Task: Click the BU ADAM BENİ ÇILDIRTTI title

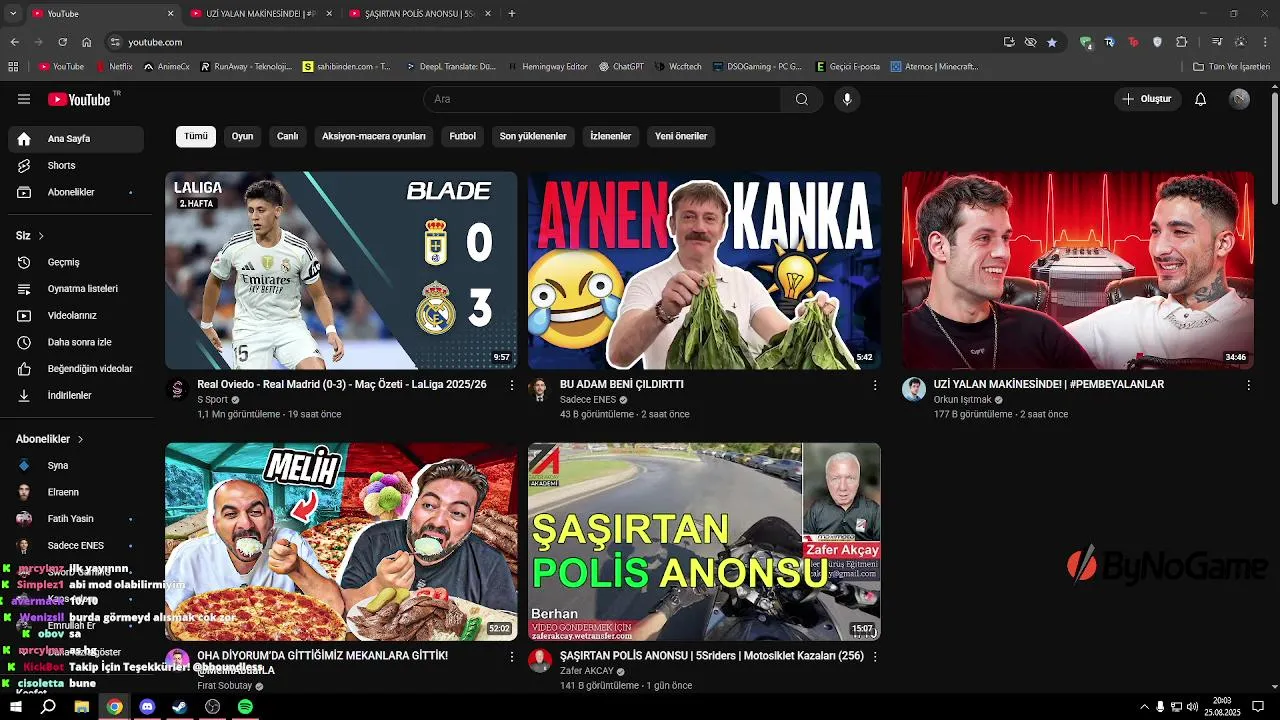Action: [622, 384]
